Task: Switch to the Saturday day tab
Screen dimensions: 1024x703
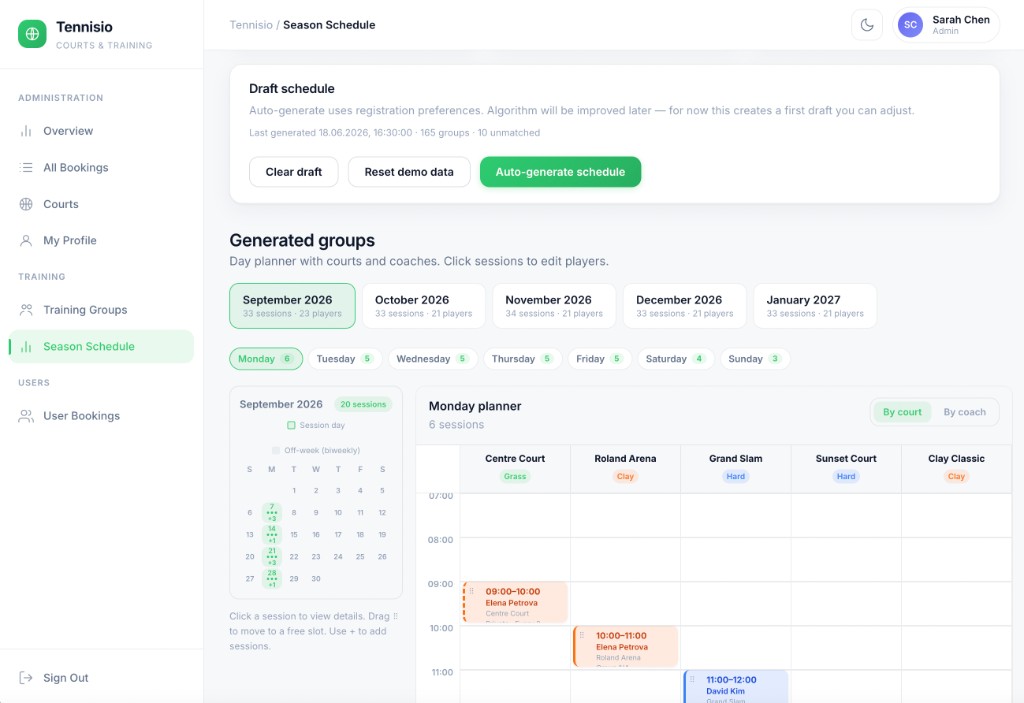Action: [x=676, y=359]
